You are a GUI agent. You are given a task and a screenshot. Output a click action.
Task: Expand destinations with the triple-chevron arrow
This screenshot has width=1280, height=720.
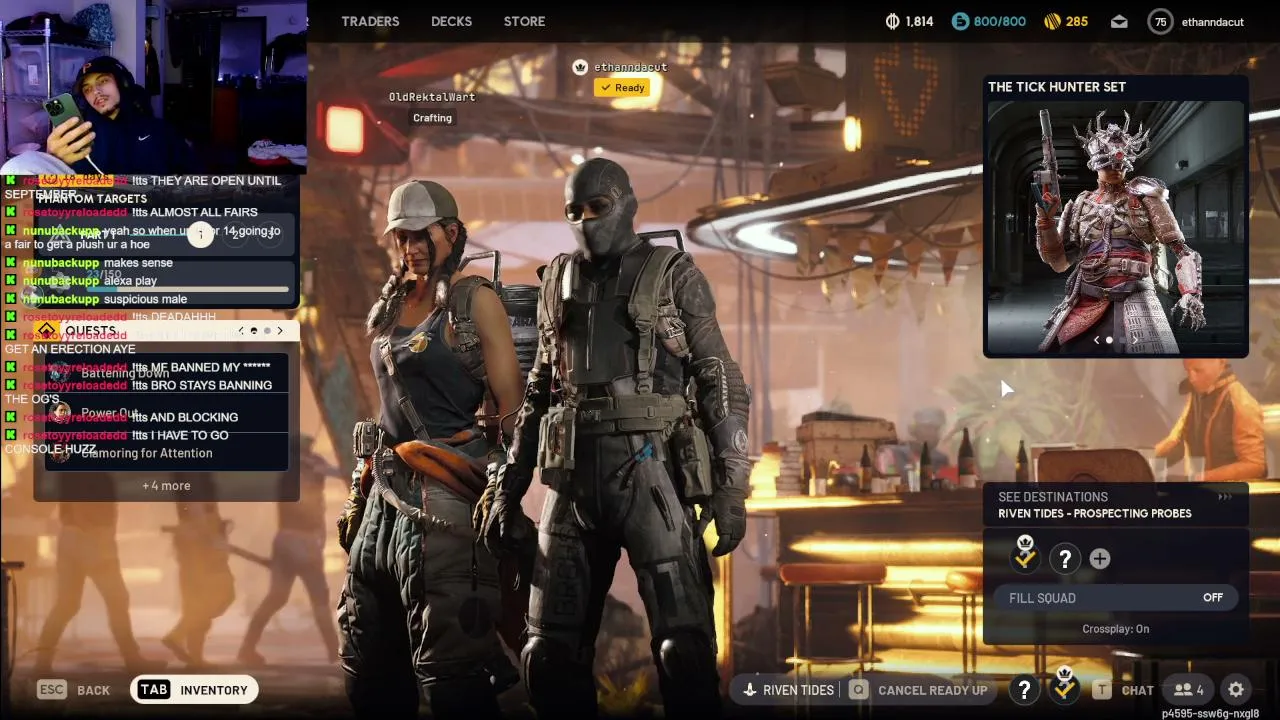pyautogui.click(x=1225, y=497)
